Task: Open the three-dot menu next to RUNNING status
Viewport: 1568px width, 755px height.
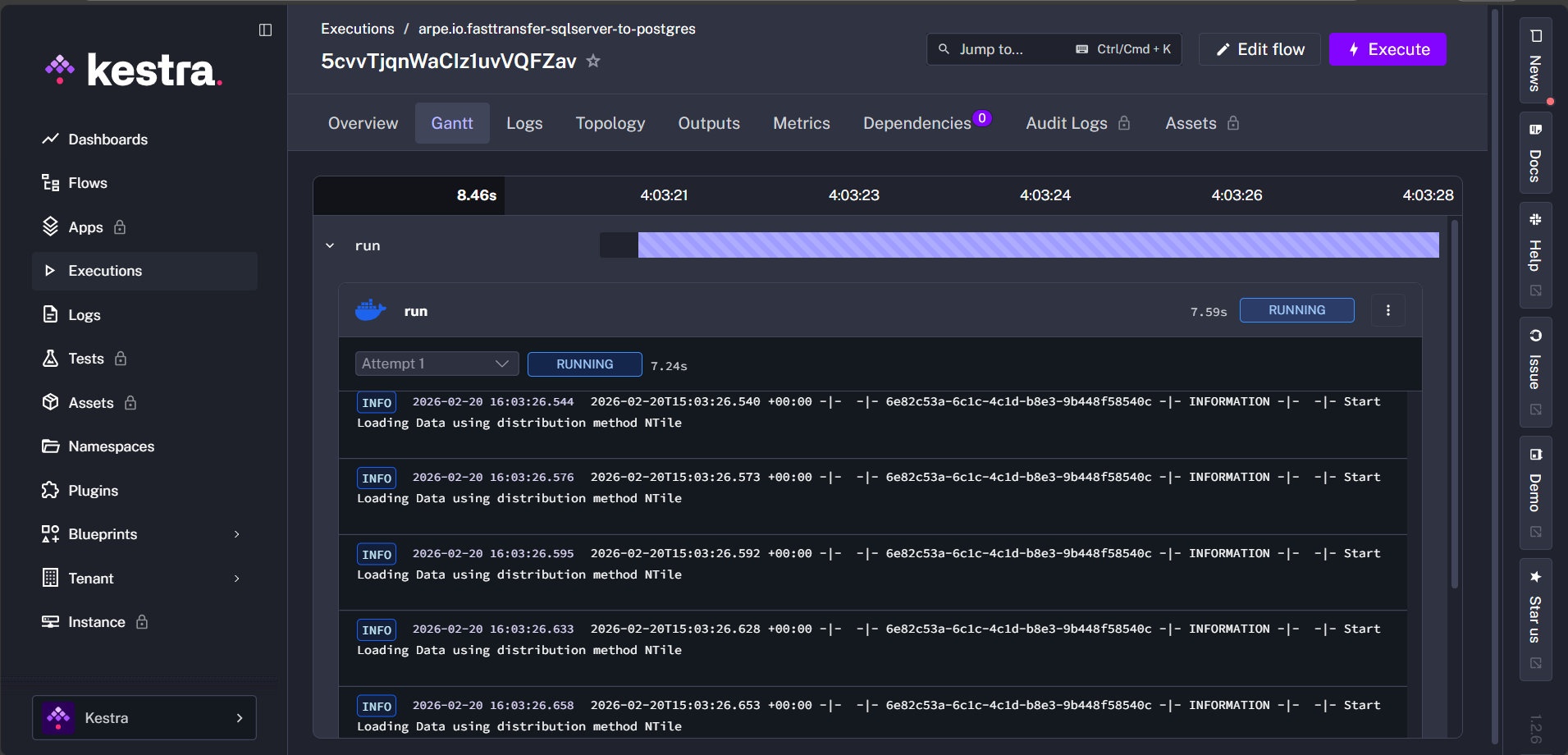Action: click(1387, 310)
